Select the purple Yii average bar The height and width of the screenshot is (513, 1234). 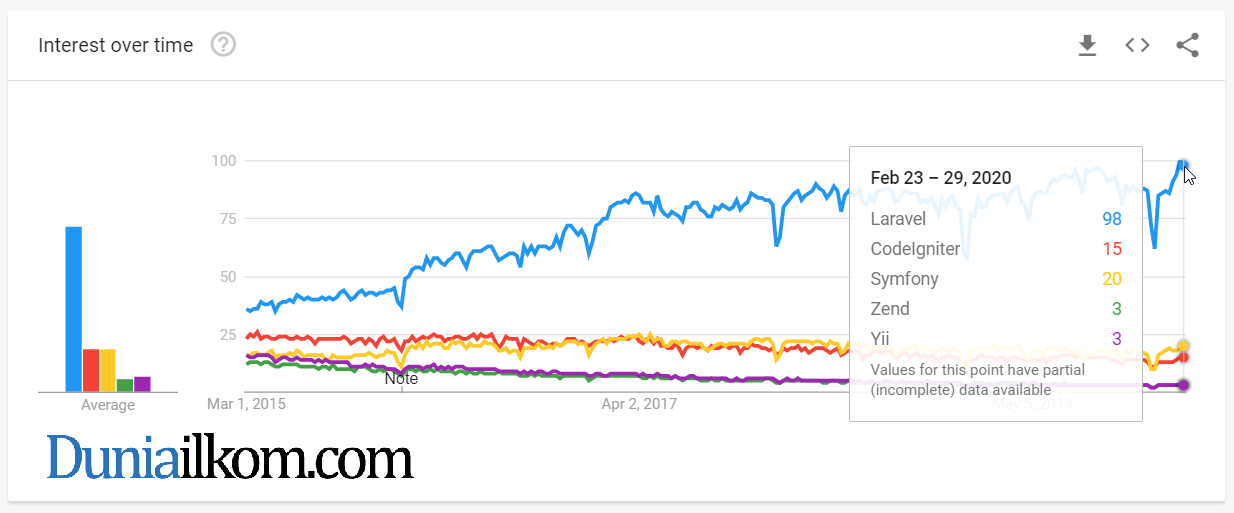click(142, 384)
